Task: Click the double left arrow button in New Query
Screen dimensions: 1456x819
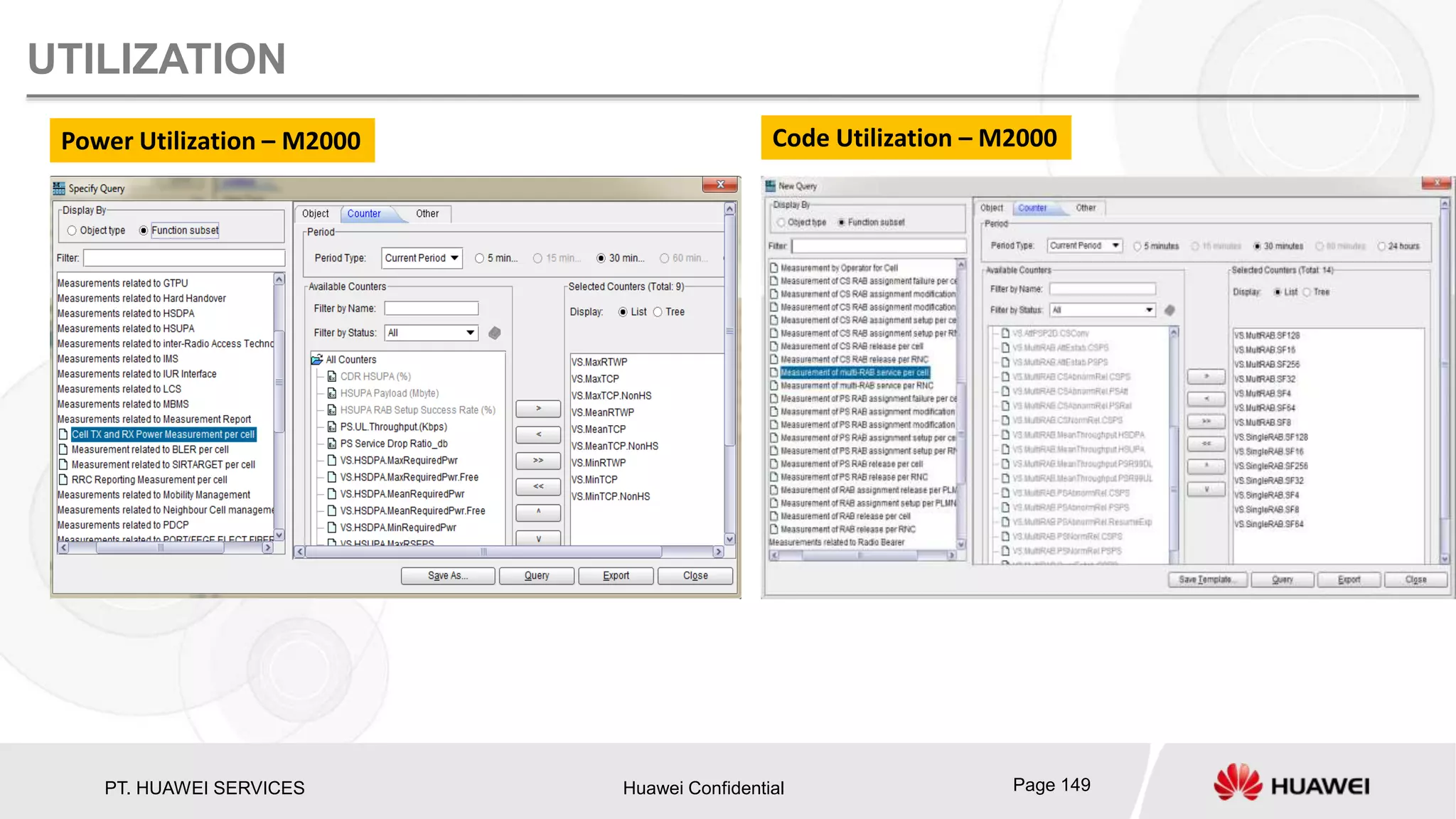Action: click(x=1206, y=444)
